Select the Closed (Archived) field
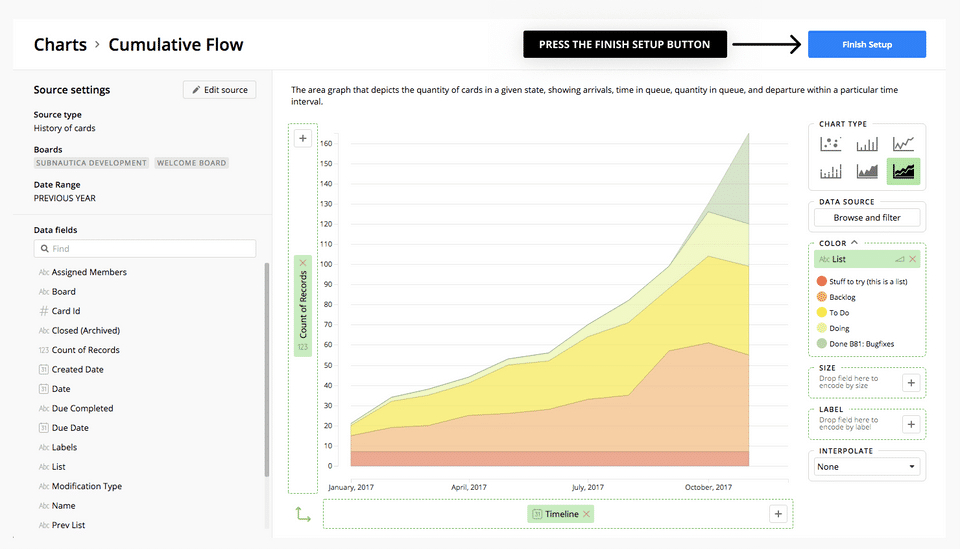The width and height of the screenshot is (960, 549). (86, 331)
